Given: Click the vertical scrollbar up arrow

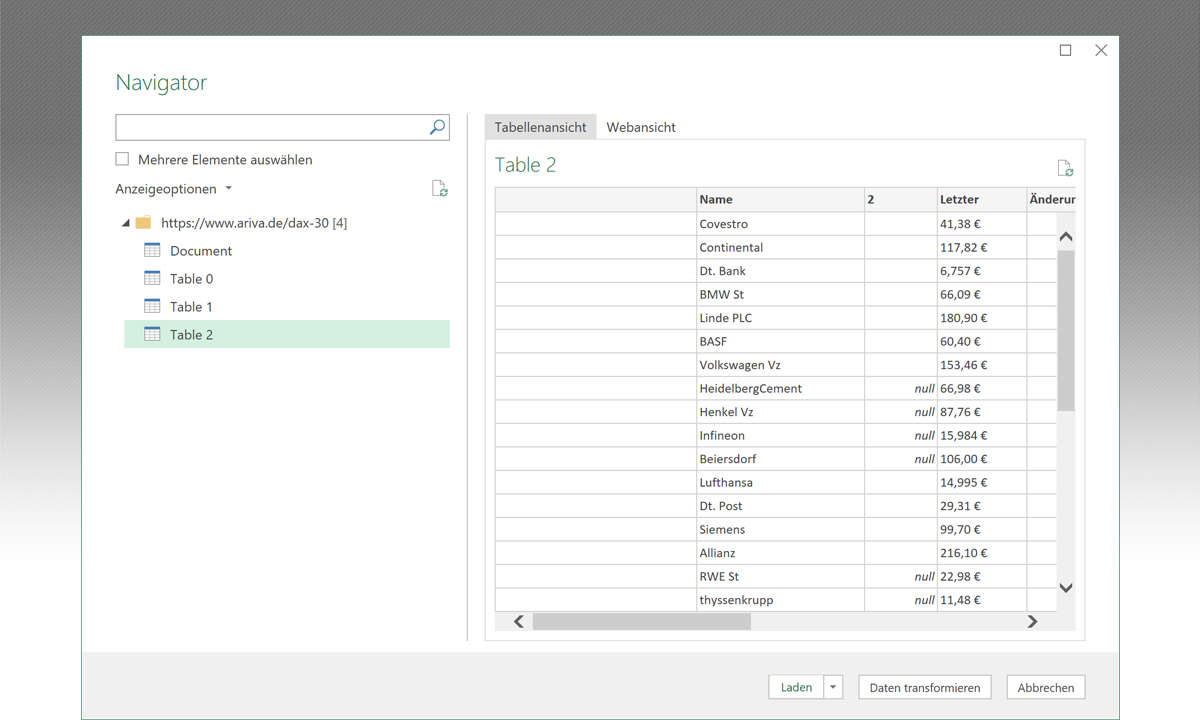Looking at the screenshot, I should pyautogui.click(x=1065, y=237).
